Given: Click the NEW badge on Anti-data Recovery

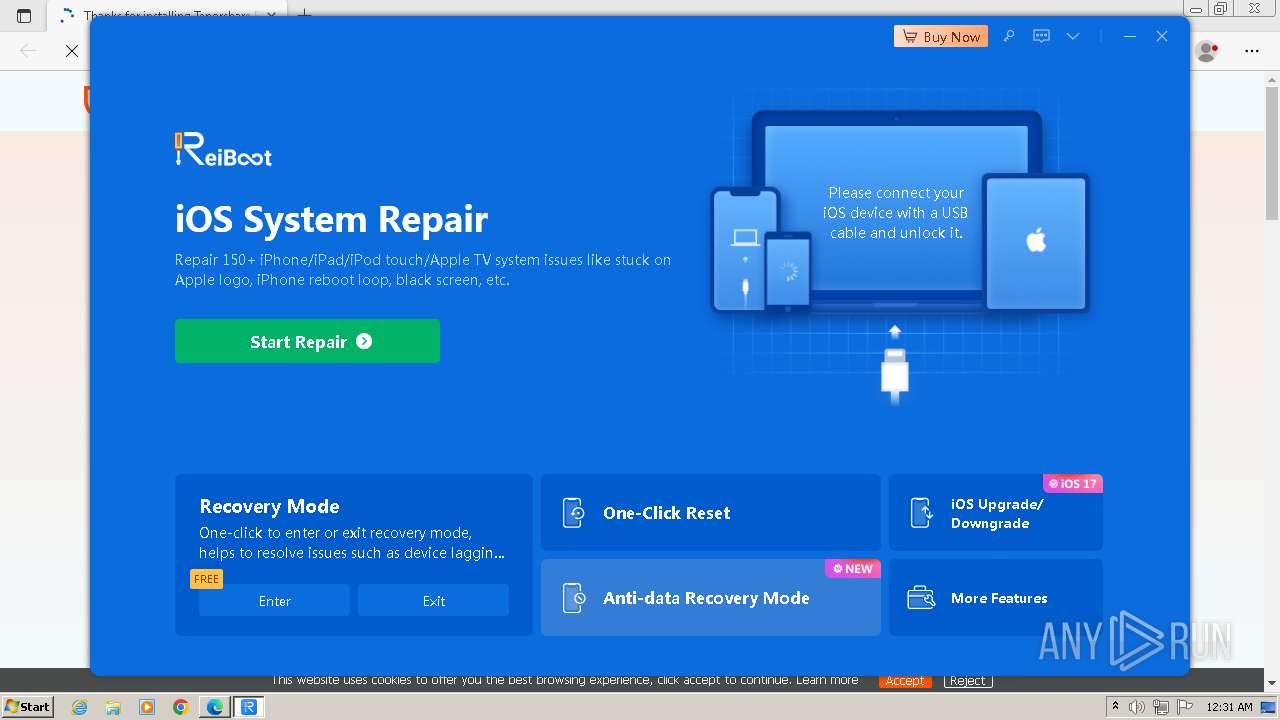Looking at the screenshot, I should [x=853, y=568].
